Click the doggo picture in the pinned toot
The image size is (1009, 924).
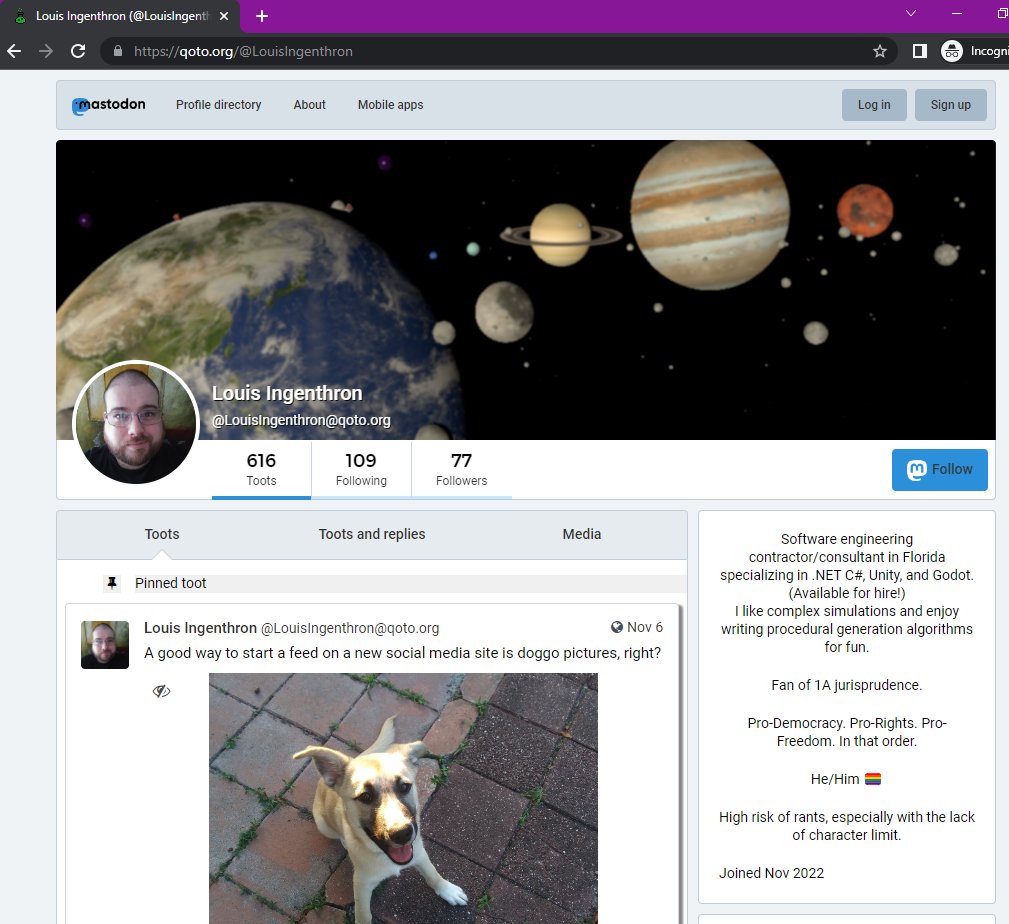pyautogui.click(x=402, y=798)
